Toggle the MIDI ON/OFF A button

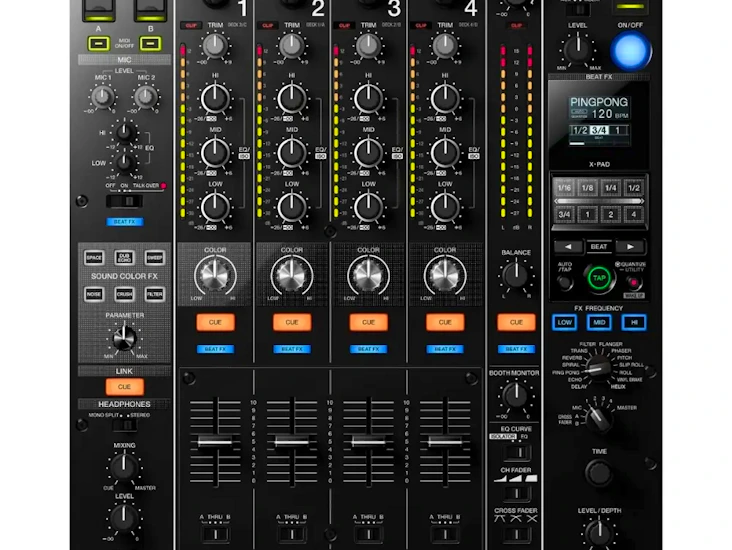(x=99, y=43)
